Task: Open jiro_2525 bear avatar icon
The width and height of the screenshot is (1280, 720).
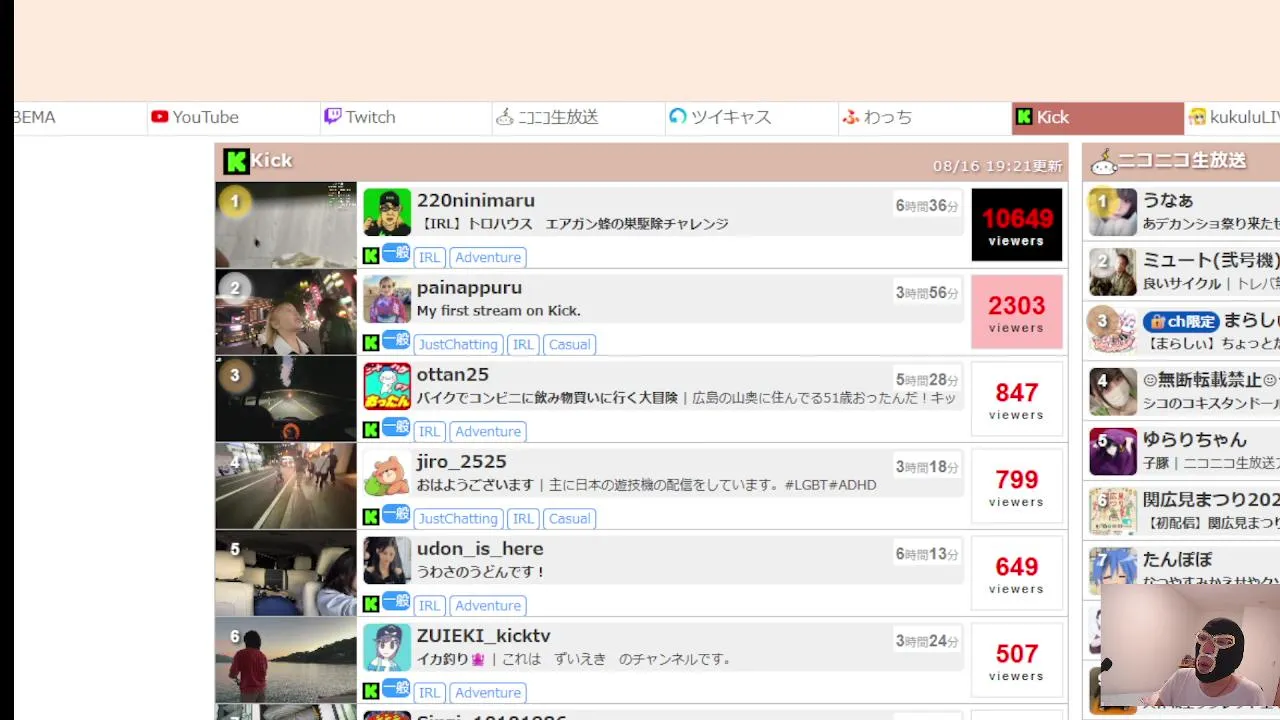Action: click(387, 473)
